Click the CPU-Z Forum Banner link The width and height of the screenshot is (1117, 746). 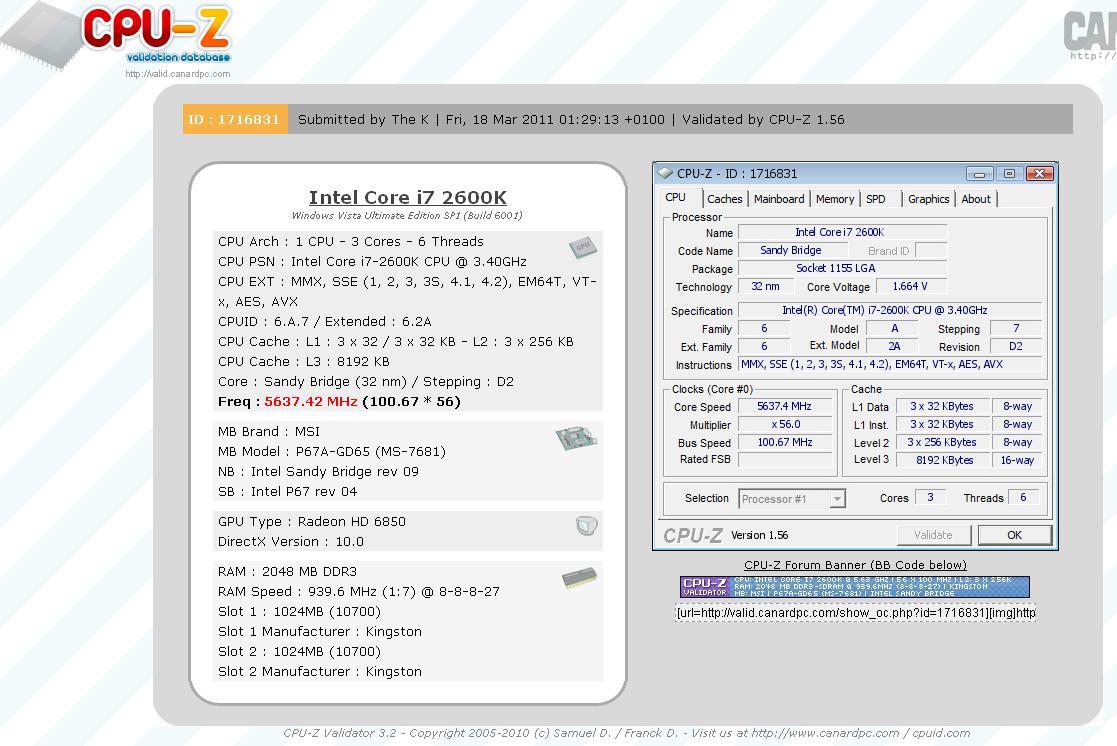pos(855,565)
